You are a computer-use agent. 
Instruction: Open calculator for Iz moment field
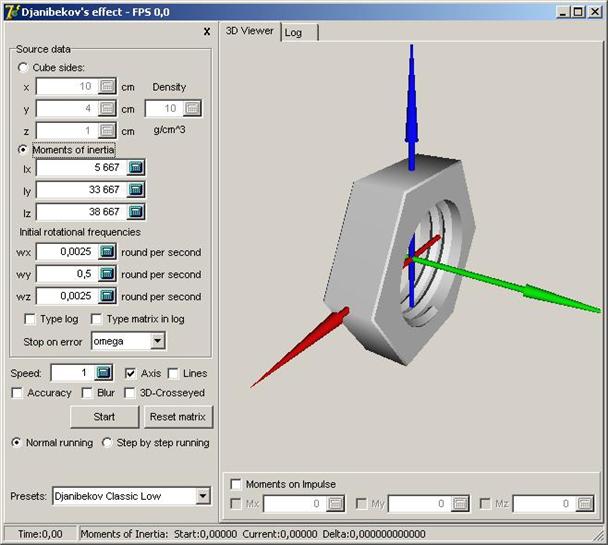[137, 212]
